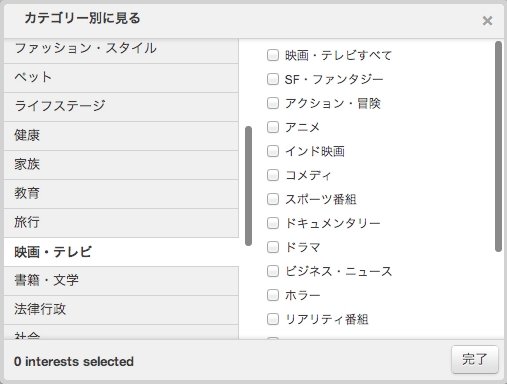Check the インド映画 checkbox
The width and height of the screenshot is (507, 384).
pyautogui.click(x=273, y=151)
